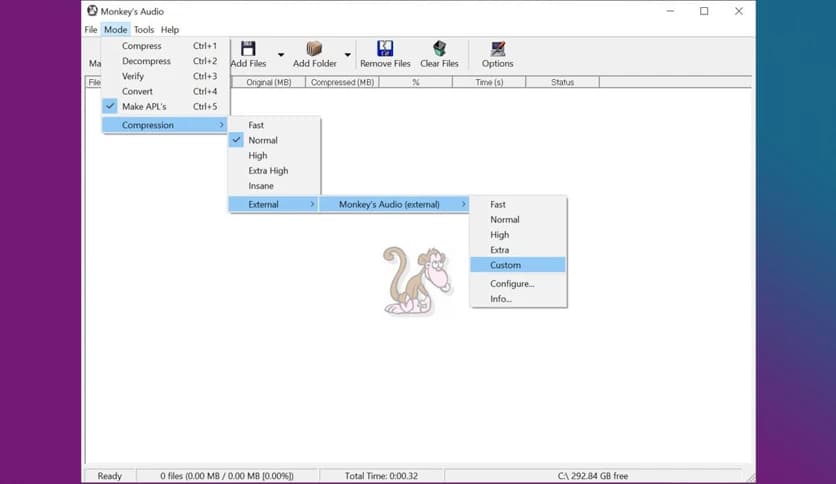836x484 pixels.
Task: Select High in the external encoder submenu
Action: [x=518, y=235]
